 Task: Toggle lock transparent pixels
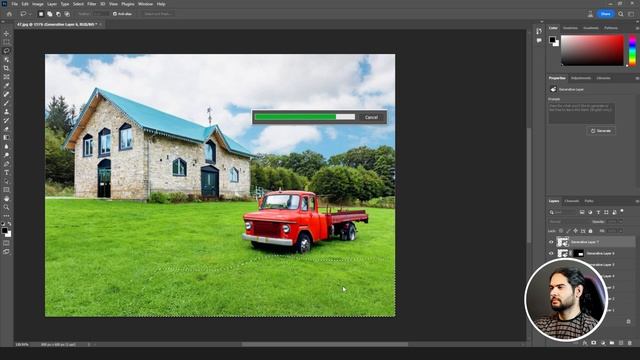[x=561, y=231]
